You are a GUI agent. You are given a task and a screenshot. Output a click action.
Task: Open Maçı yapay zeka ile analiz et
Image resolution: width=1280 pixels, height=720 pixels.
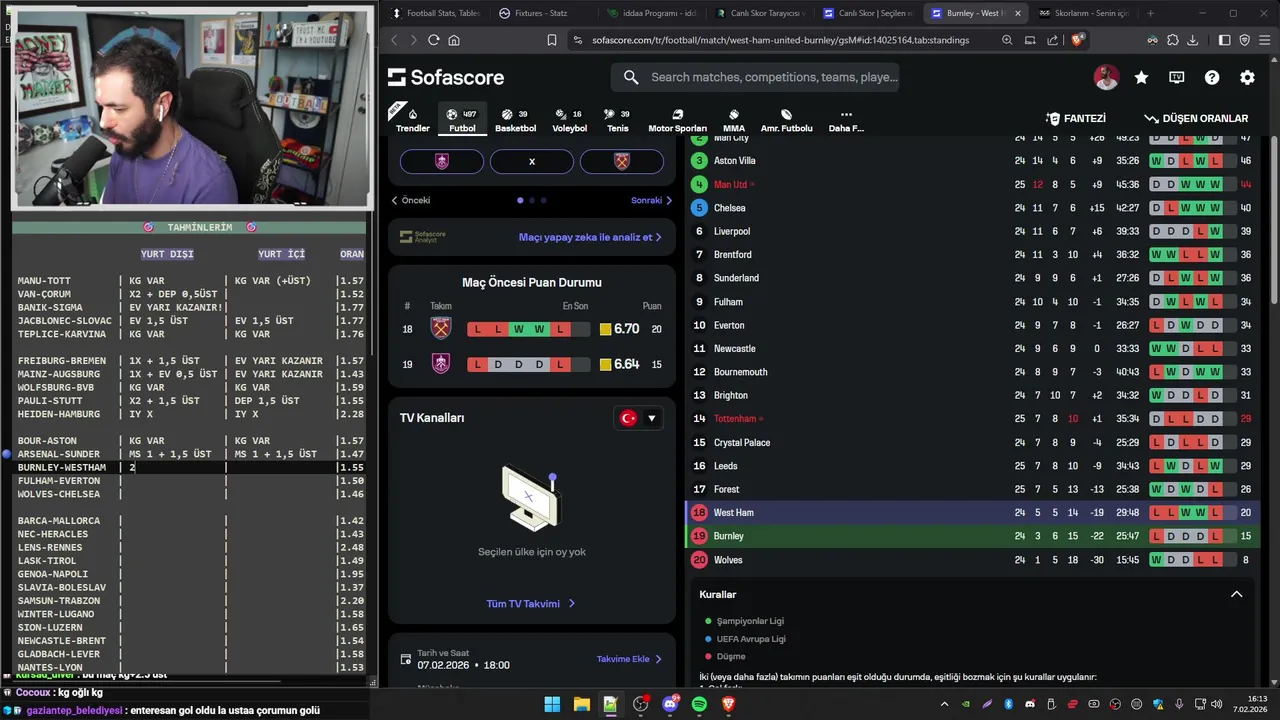pyautogui.click(x=590, y=237)
